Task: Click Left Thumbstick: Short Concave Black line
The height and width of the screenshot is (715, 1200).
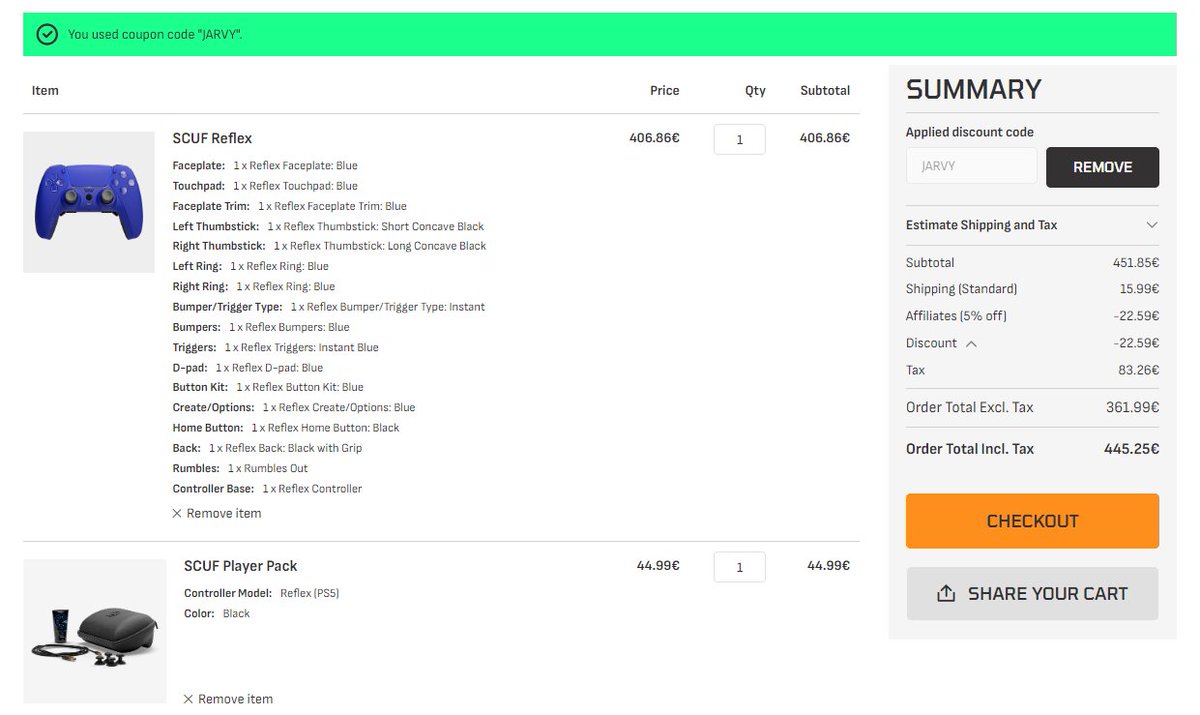Action: click(328, 226)
